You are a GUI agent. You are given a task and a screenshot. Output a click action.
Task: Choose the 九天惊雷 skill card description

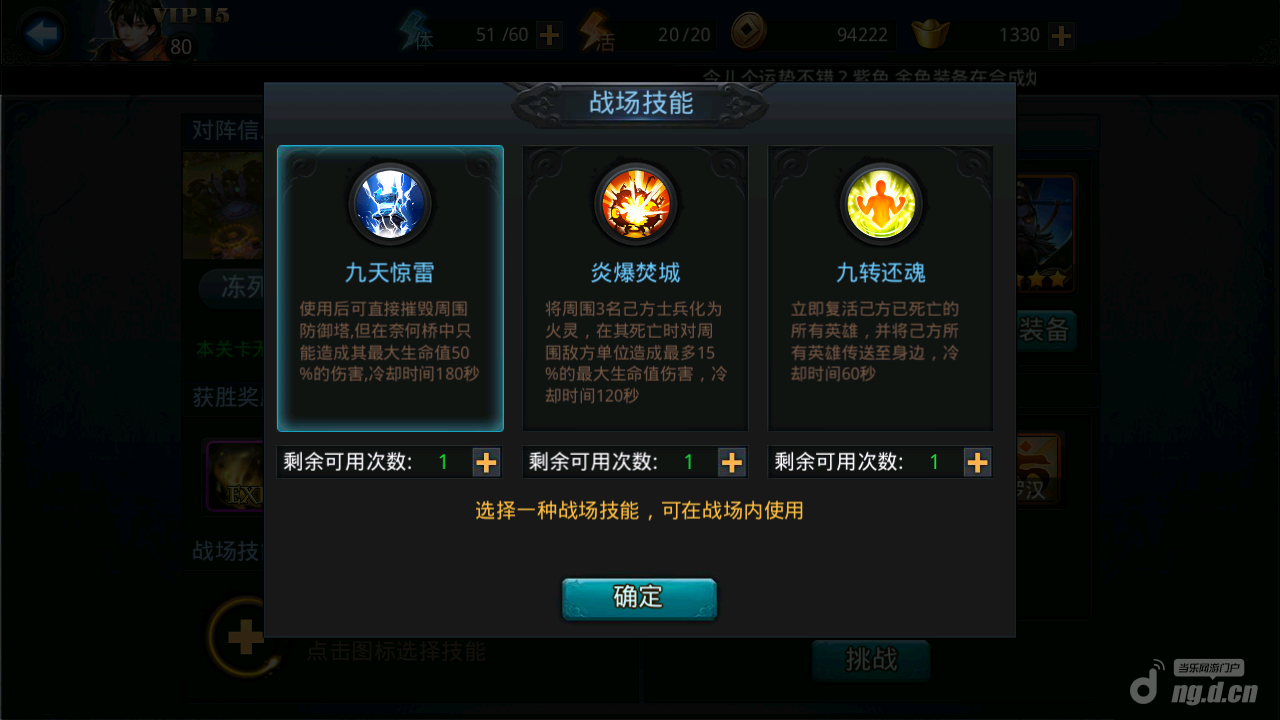390,342
